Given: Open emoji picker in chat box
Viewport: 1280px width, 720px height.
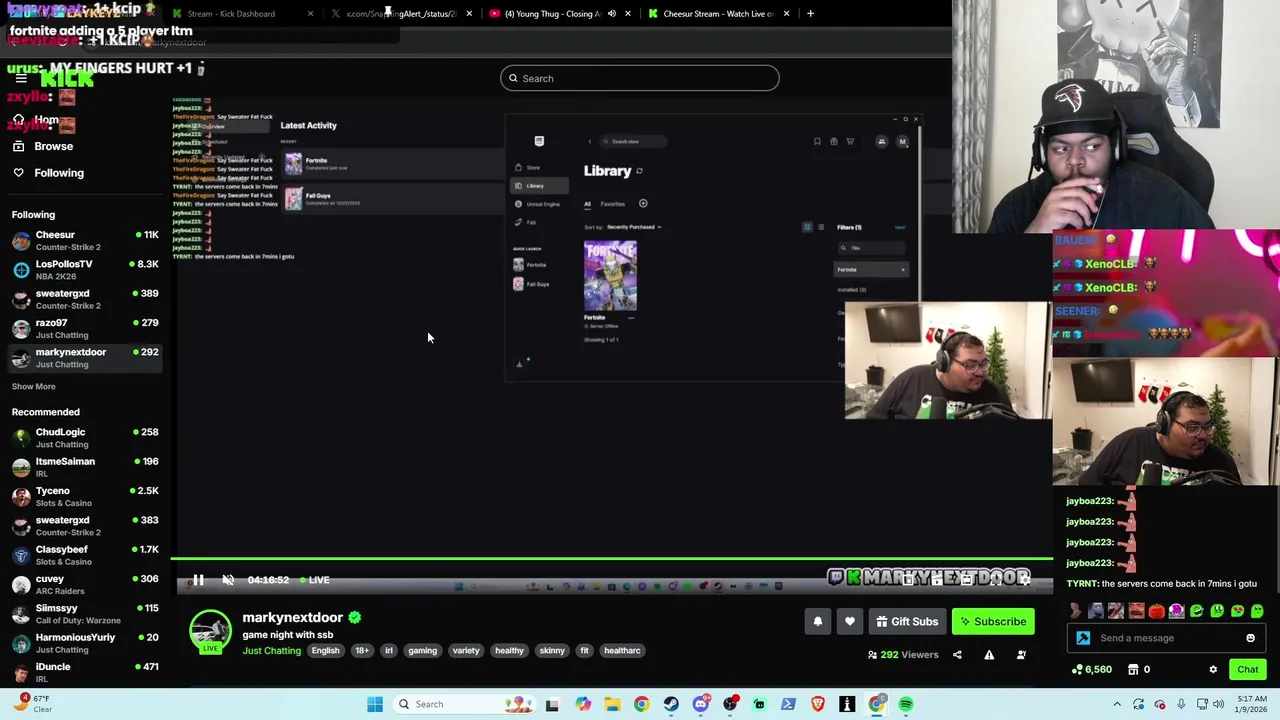Looking at the screenshot, I should [x=1250, y=638].
